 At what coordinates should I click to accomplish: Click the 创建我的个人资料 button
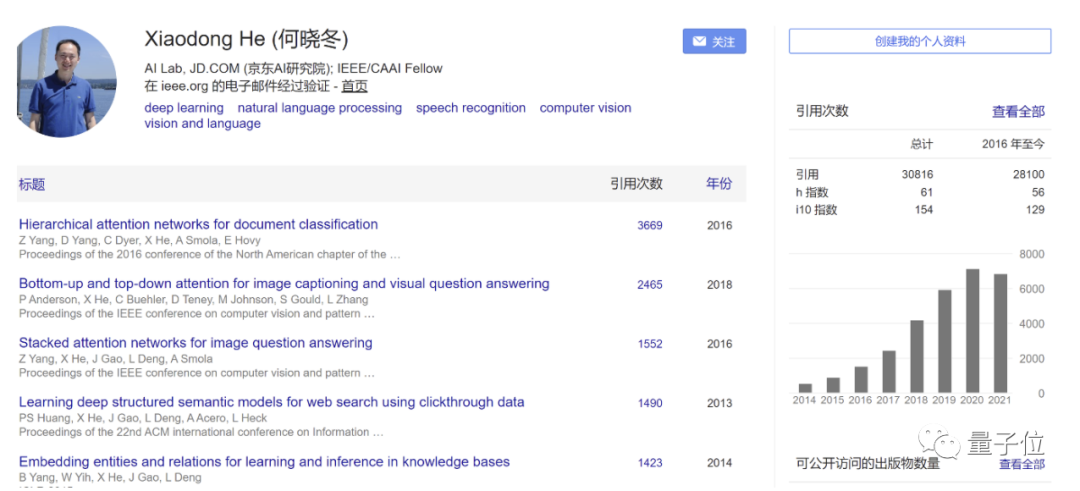tap(919, 41)
